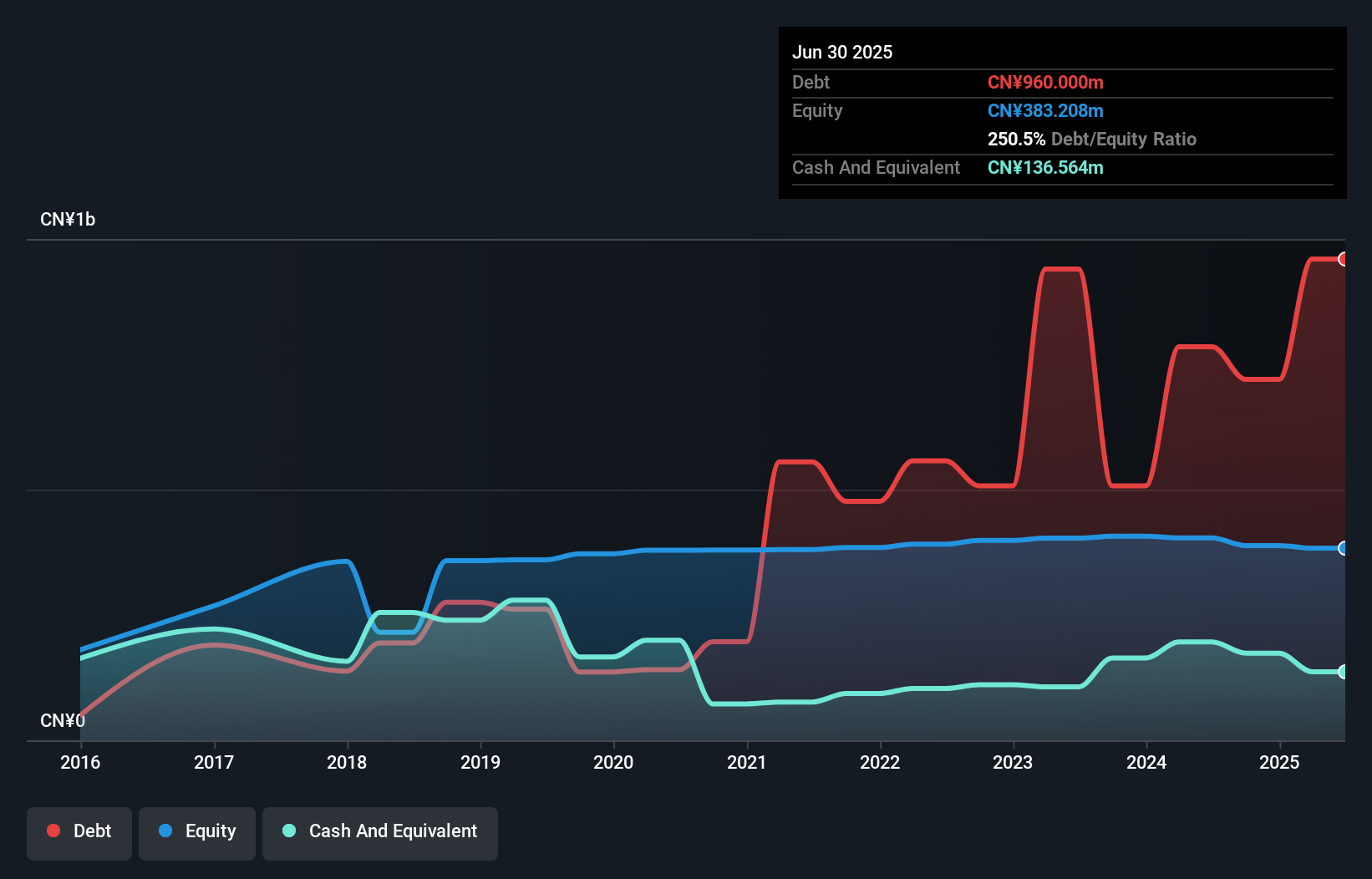
Task: Click the red dot in Debt legend
Action: (x=53, y=831)
